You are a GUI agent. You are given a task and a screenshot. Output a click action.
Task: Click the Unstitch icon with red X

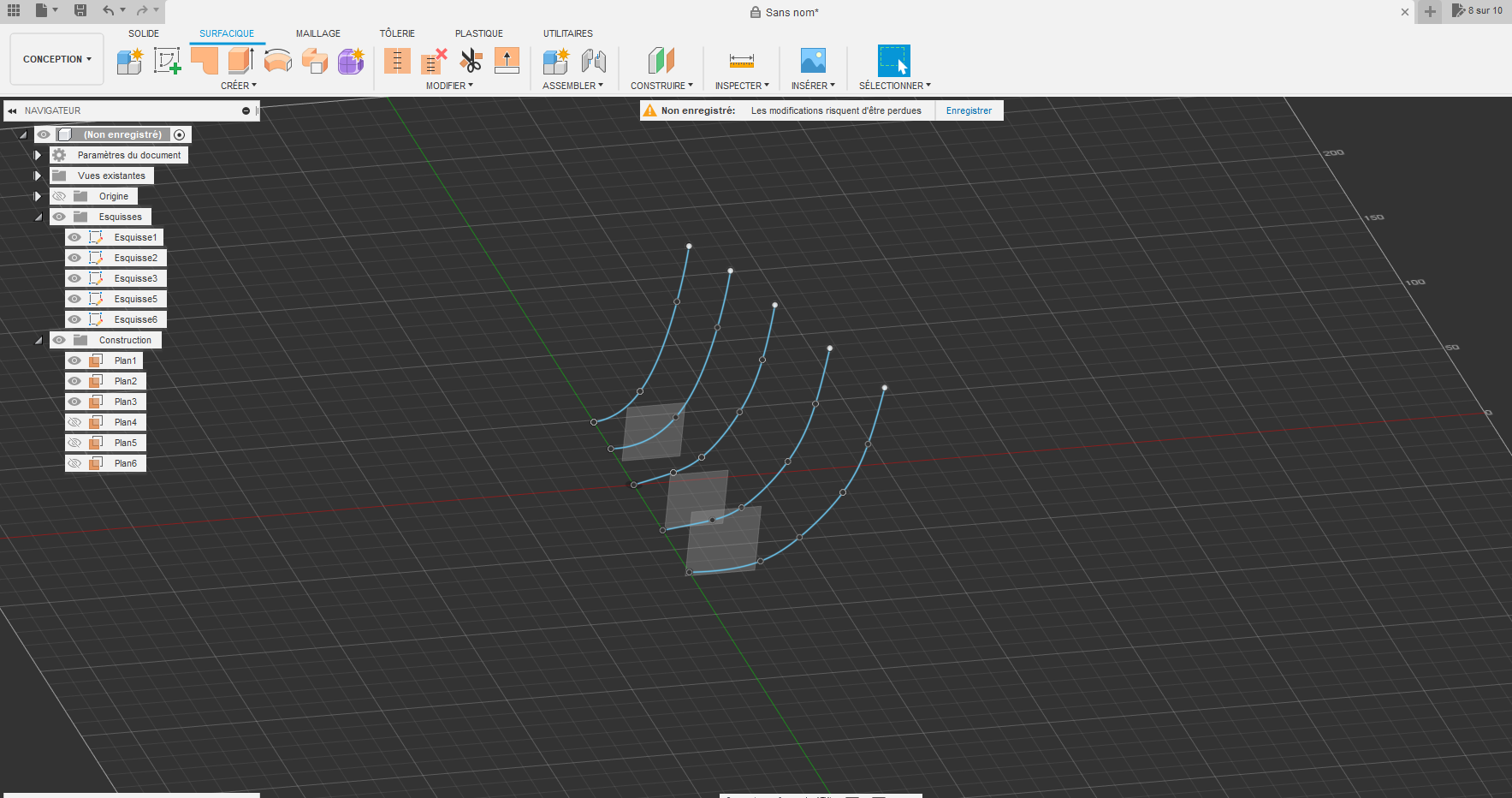[x=434, y=61]
